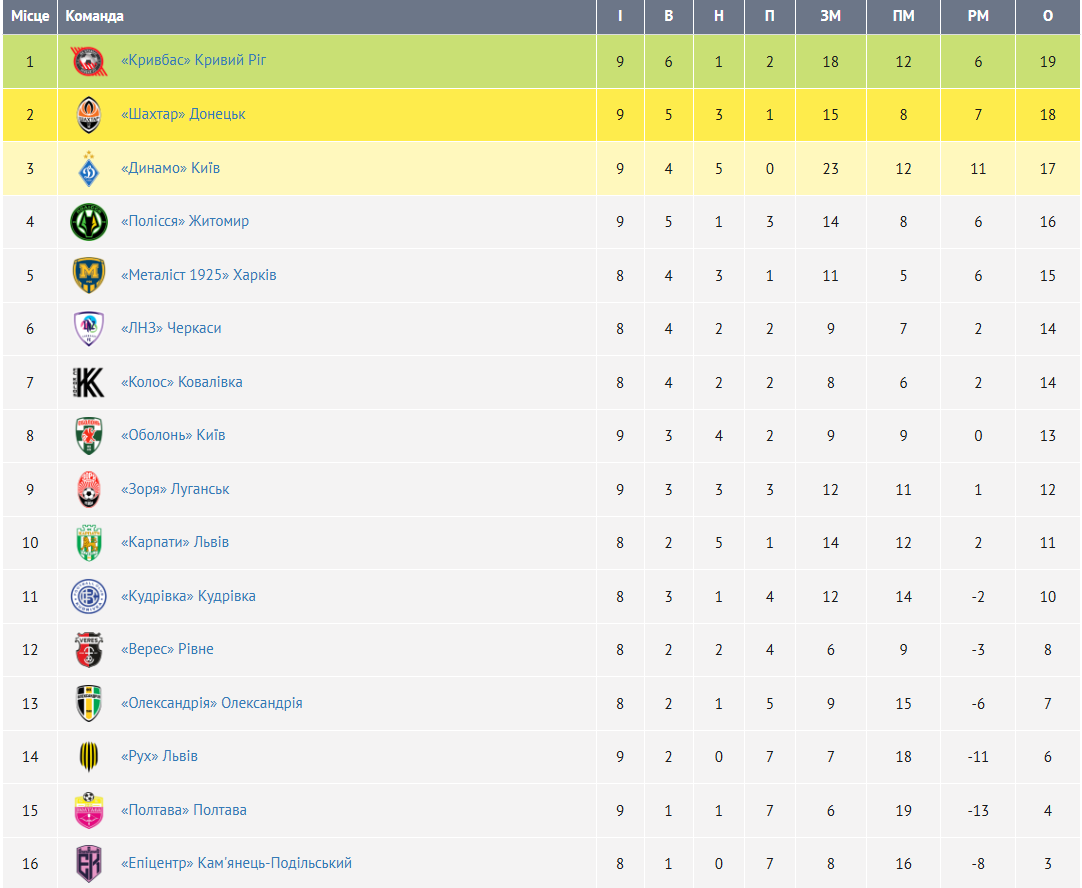The height and width of the screenshot is (888, 1082).
Task: Follow the «Карпати» Львів link
Action: click(175, 542)
